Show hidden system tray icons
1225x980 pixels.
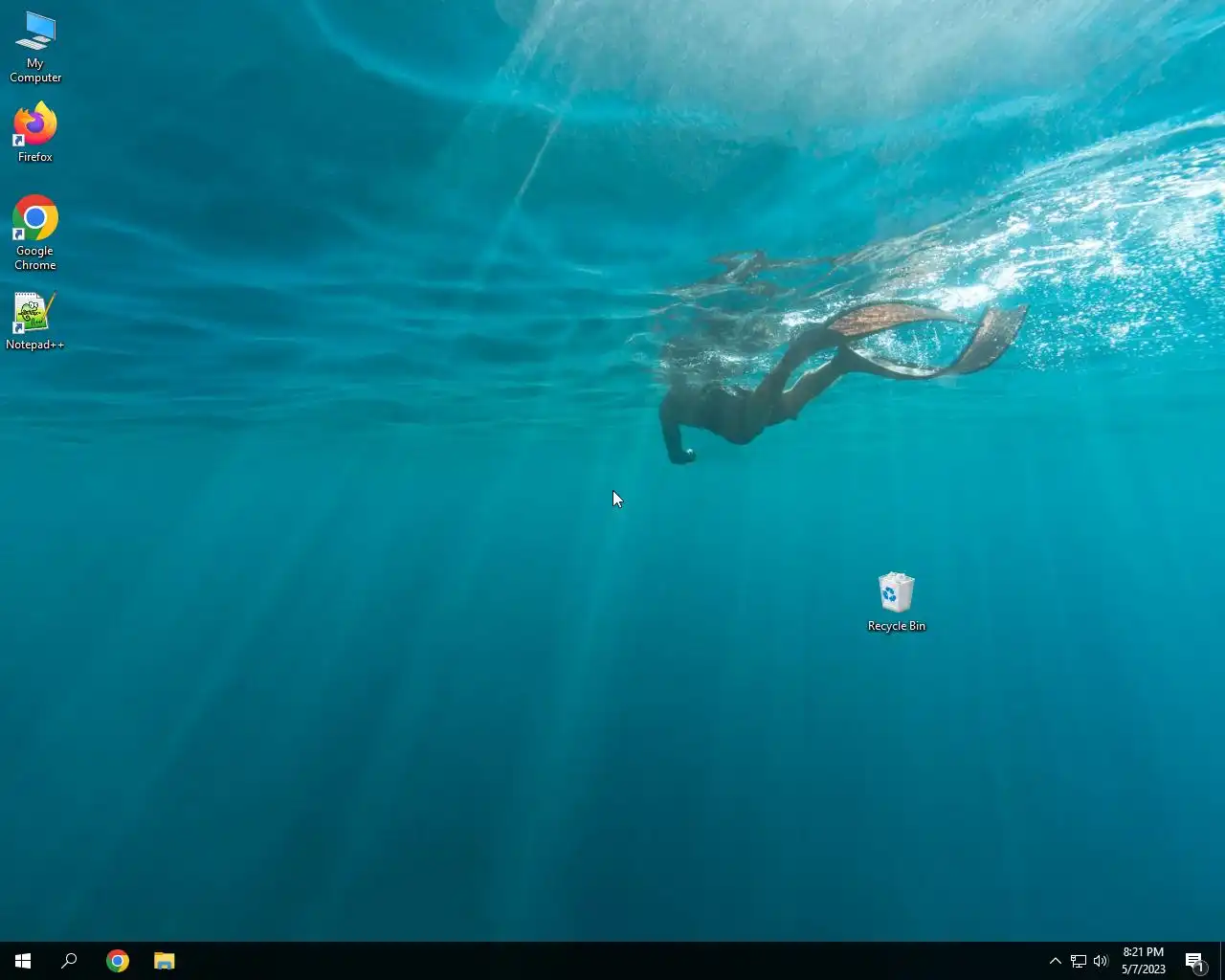pyautogui.click(x=1056, y=961)
